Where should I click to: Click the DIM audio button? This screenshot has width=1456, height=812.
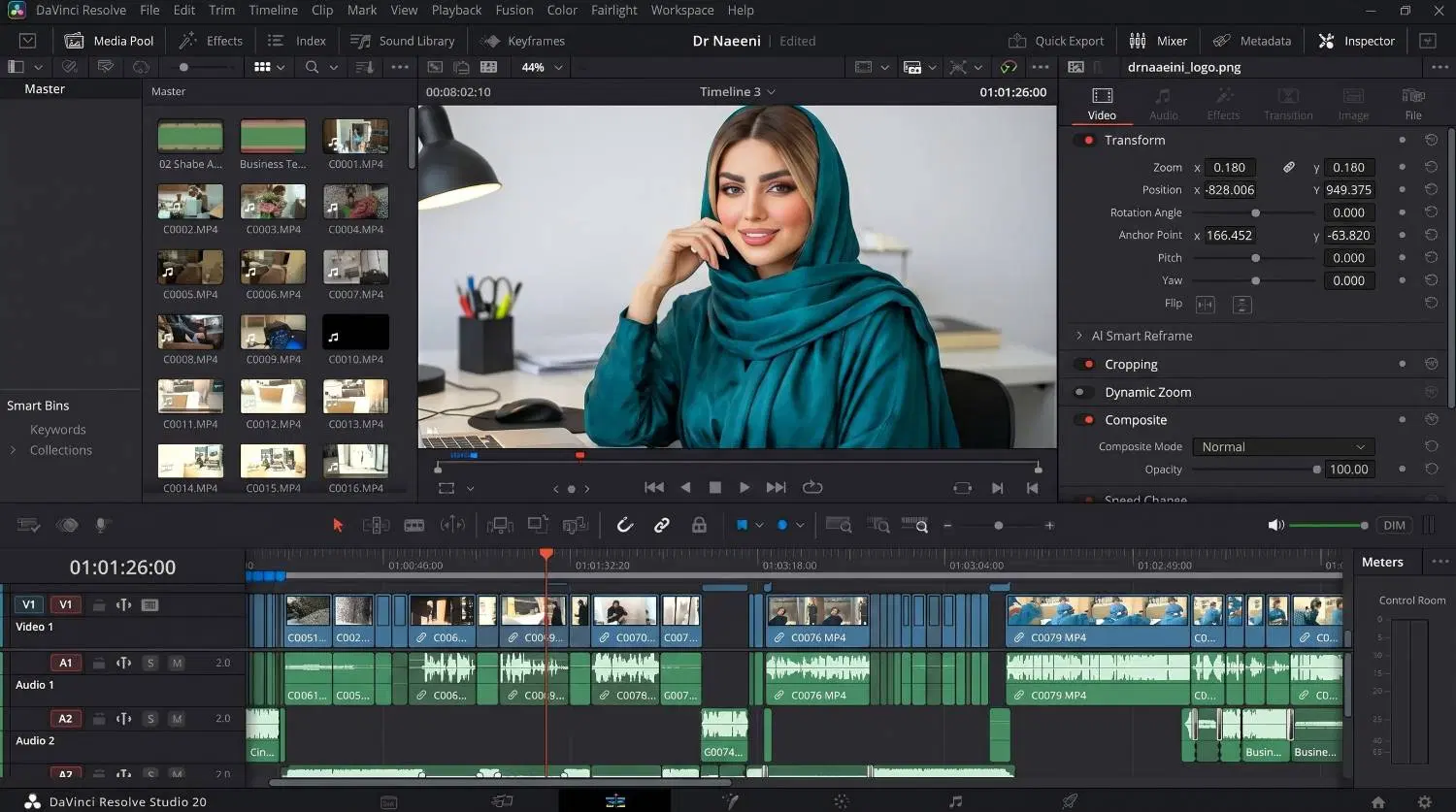click(x=1394, y=525)
